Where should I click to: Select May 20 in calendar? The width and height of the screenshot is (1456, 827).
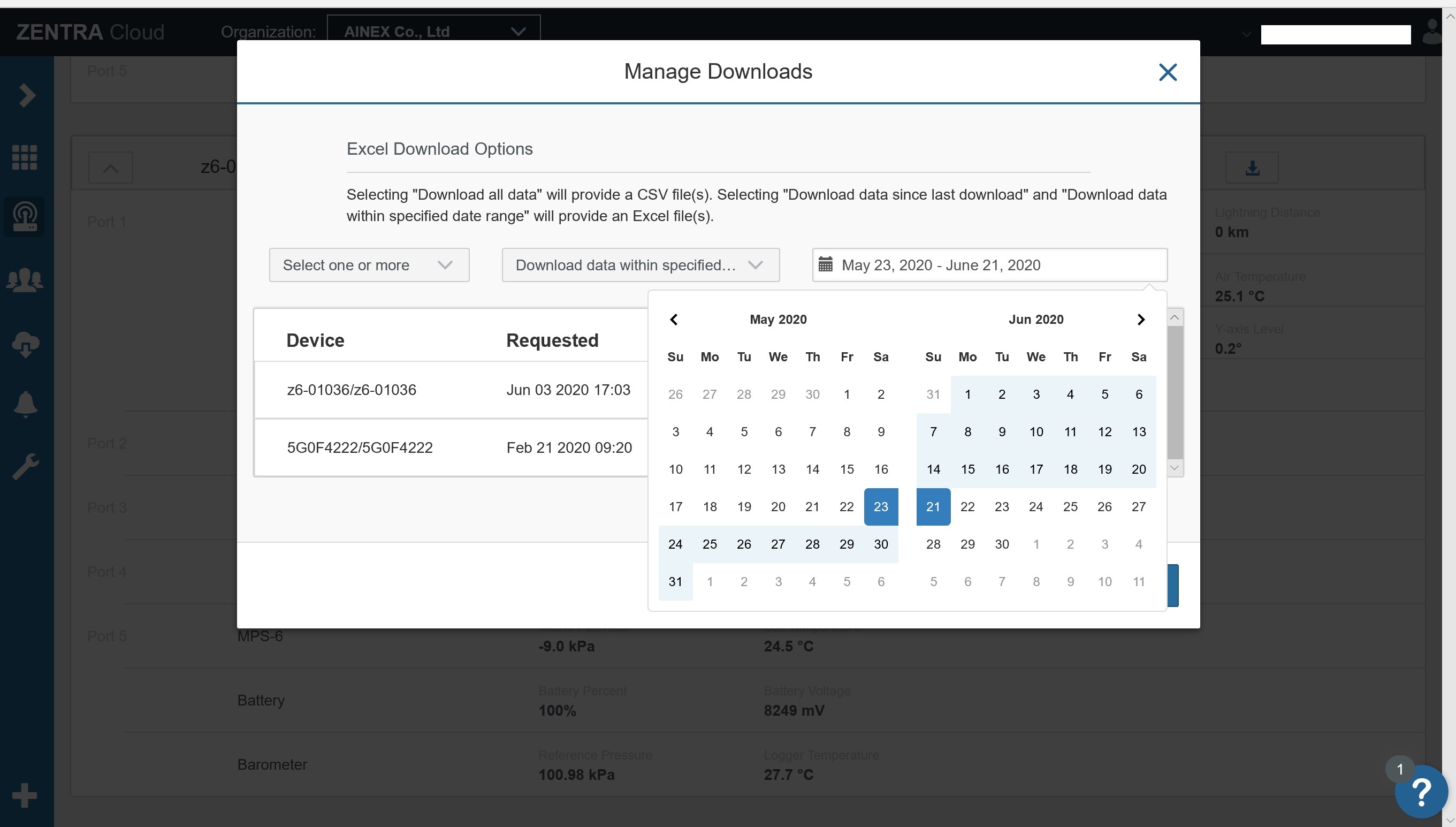tap(777, 507)
